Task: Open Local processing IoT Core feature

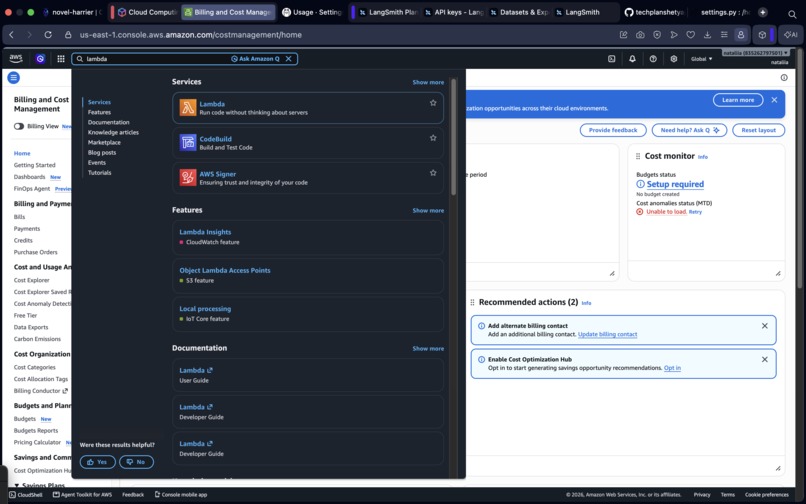Action: pos(205,309)
